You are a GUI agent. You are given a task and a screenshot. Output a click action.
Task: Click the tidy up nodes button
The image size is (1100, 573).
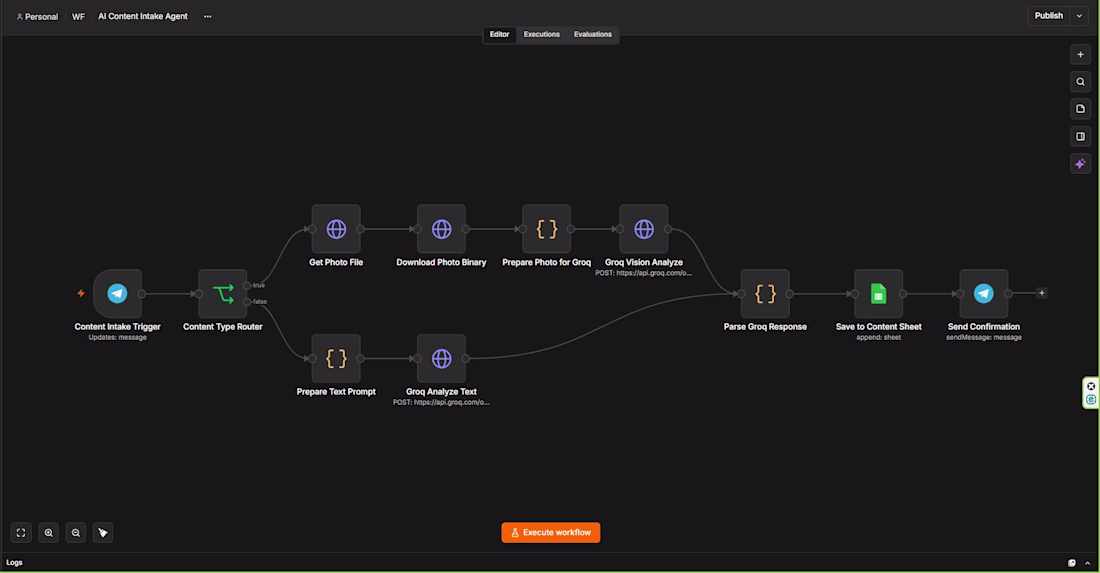click(103, 533)
